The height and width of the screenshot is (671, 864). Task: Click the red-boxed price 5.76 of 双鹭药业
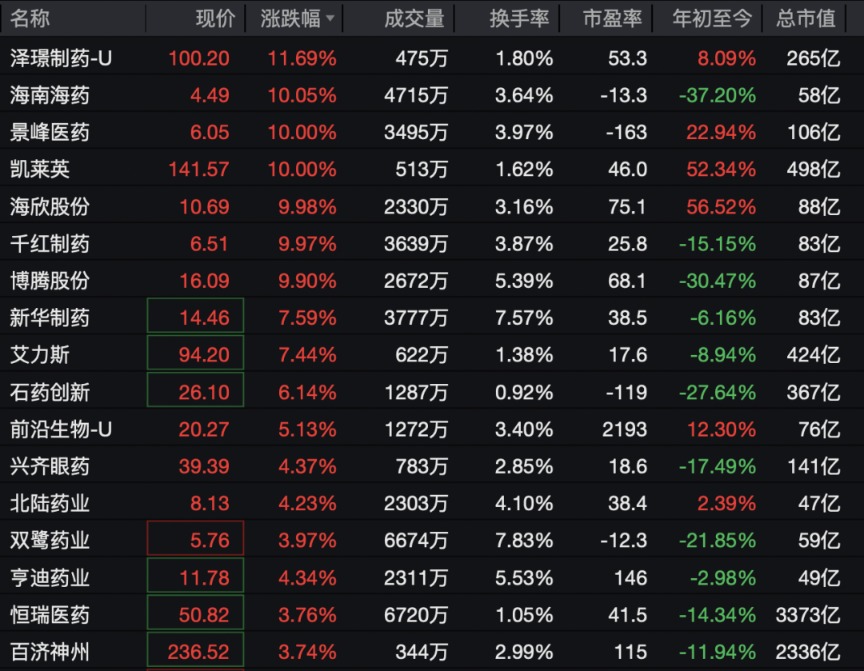tap(196, 538)
